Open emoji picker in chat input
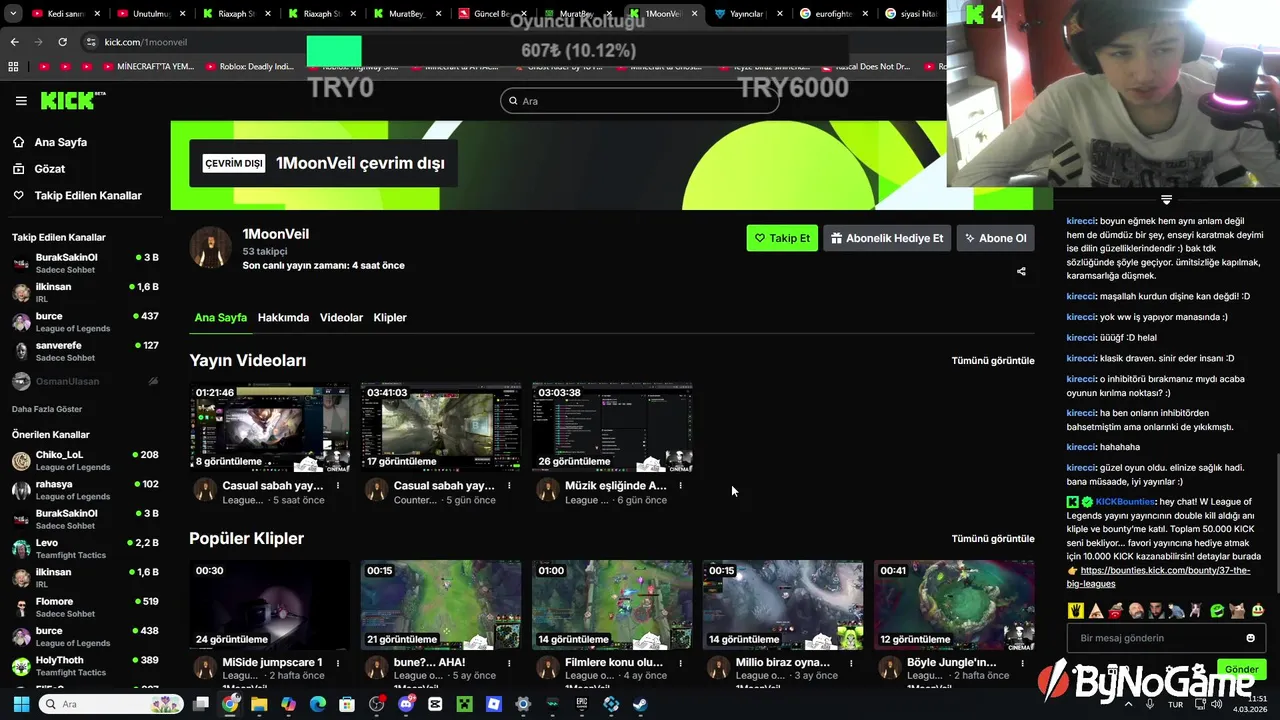Image resolution: width=1280 pixels, height=720 pixels. 1250,638
